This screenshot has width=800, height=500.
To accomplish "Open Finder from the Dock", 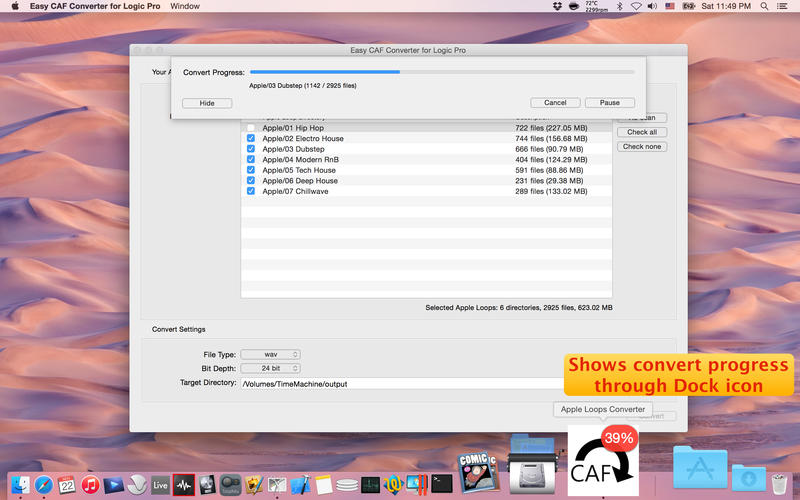I will pyautogui.click(x=18, y=484).
